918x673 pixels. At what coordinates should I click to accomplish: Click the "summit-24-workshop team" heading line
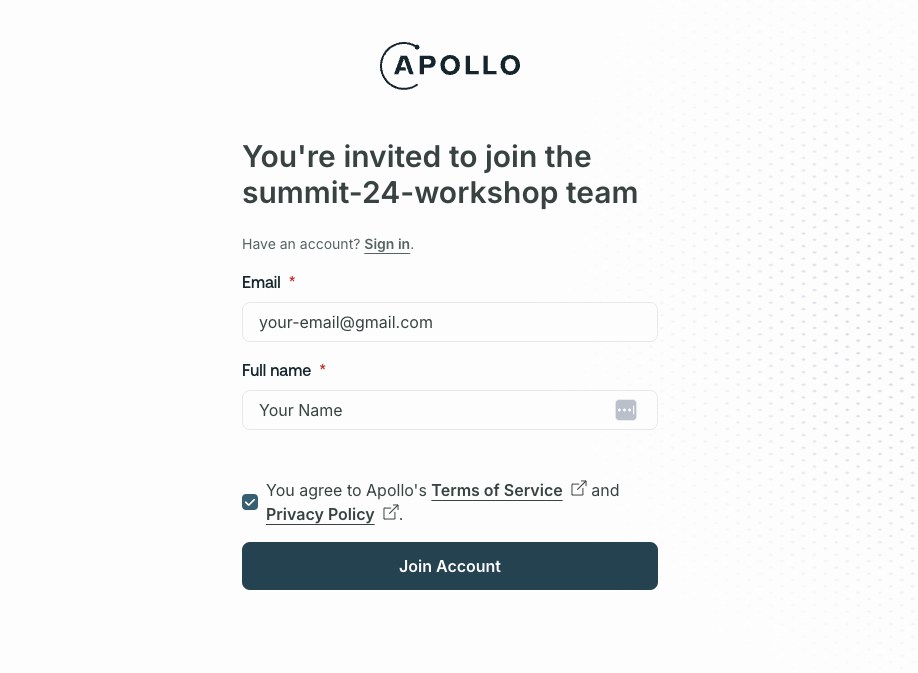[440, 193]
